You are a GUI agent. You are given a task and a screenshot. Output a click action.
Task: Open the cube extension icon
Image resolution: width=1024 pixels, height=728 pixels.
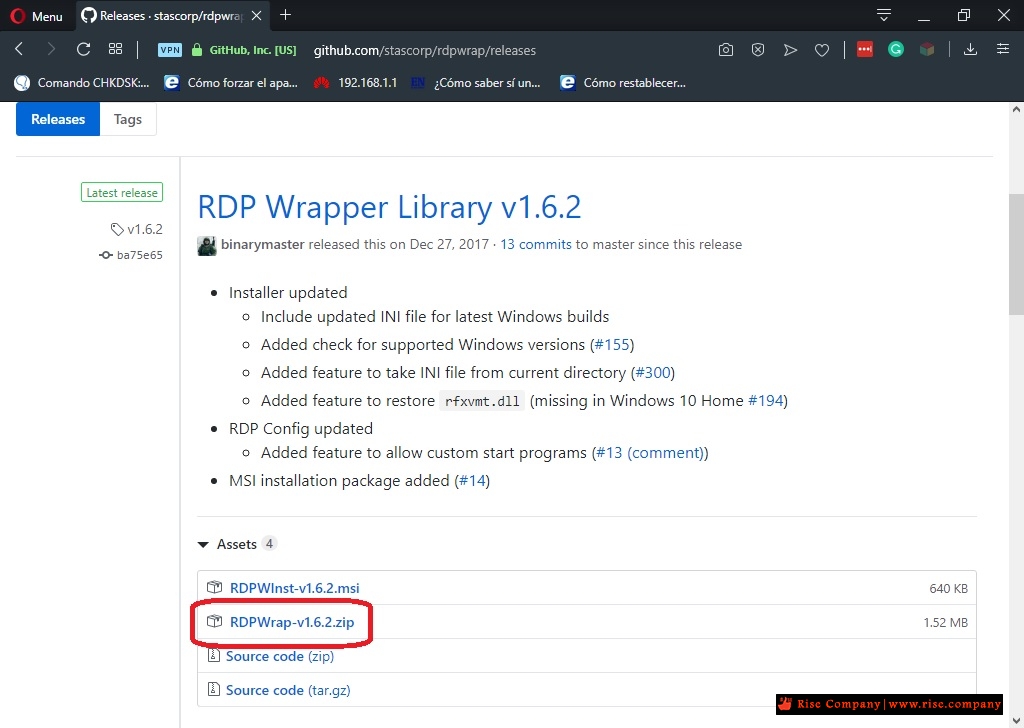click(x=927, y=50)
